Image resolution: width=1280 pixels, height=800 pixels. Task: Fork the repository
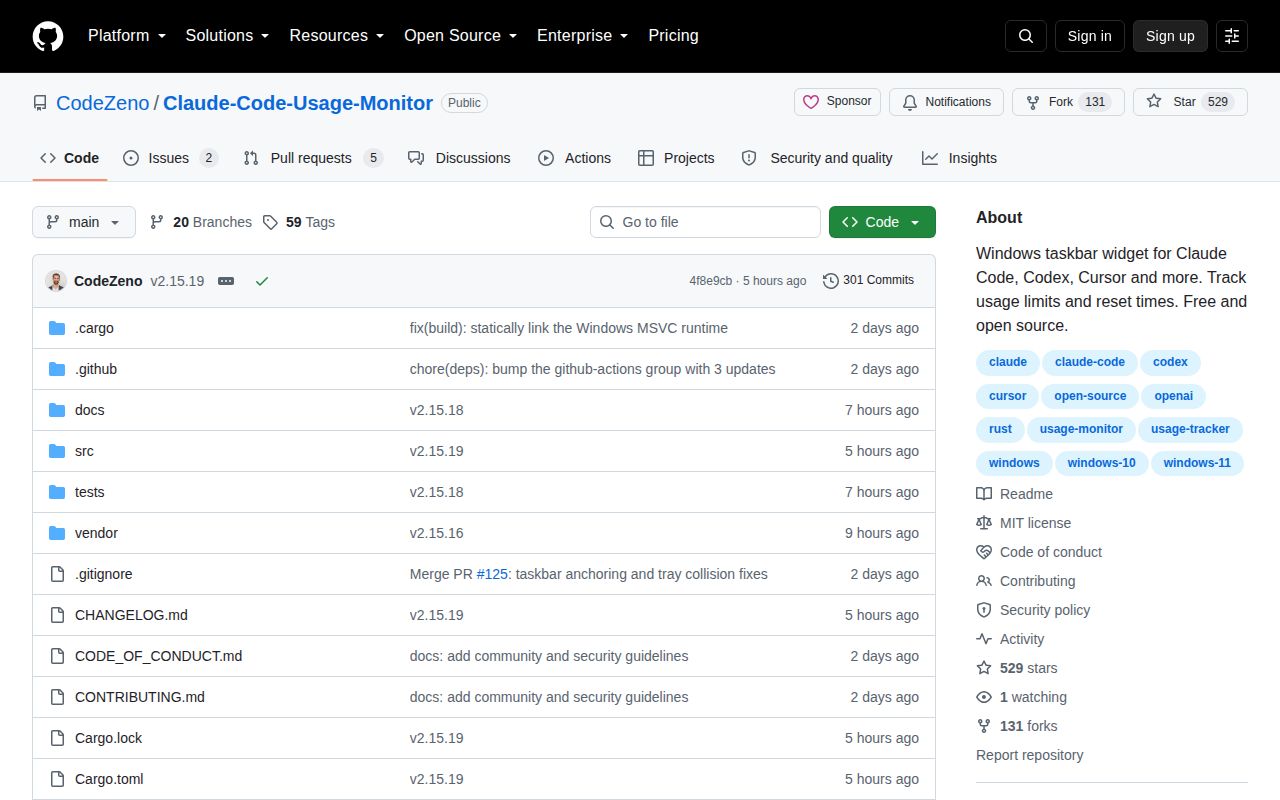click(1068, 102)
